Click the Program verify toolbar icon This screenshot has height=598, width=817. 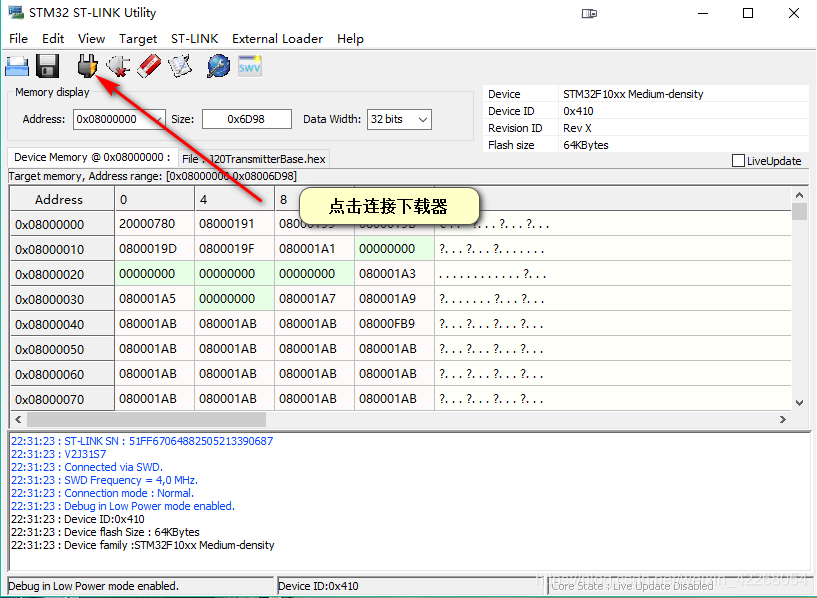point(180,66)
